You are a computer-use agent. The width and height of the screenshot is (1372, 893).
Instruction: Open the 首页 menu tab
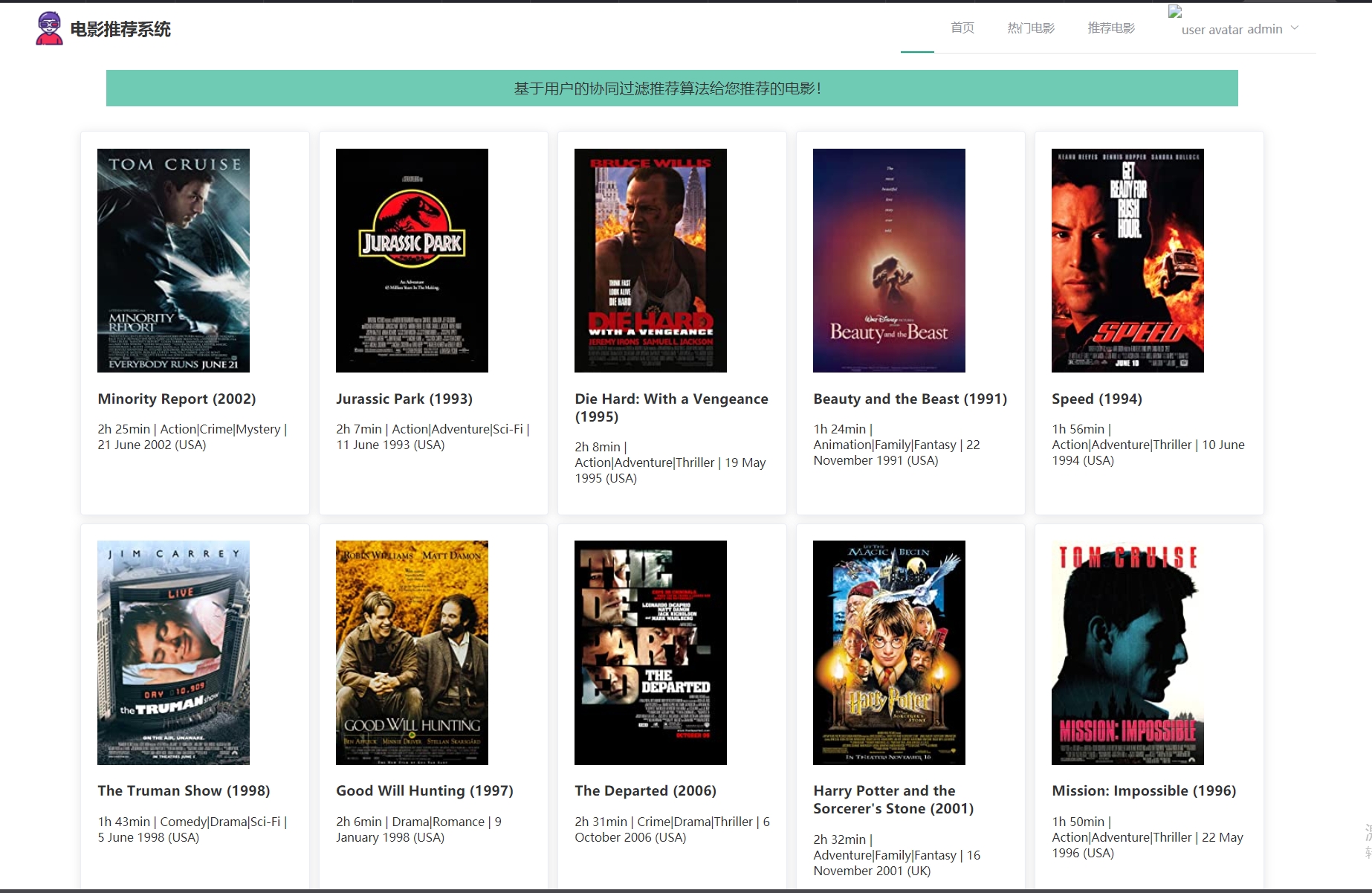962,28
